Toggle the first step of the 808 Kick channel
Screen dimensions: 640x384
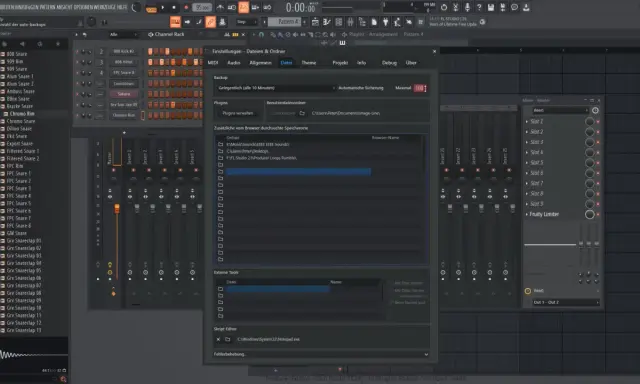click(x=150, y=51)
